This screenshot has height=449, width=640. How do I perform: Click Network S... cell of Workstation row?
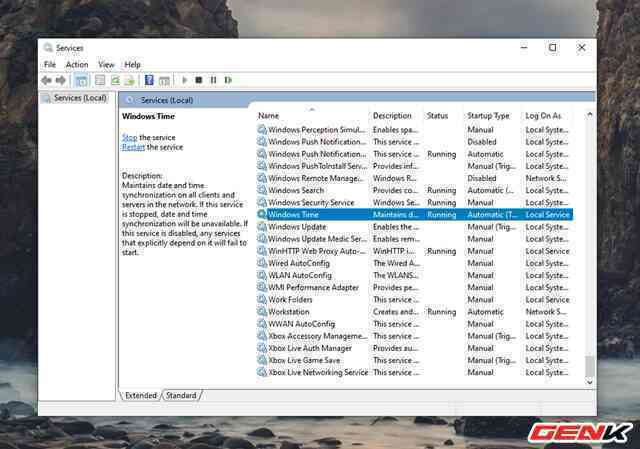point(546,312)
